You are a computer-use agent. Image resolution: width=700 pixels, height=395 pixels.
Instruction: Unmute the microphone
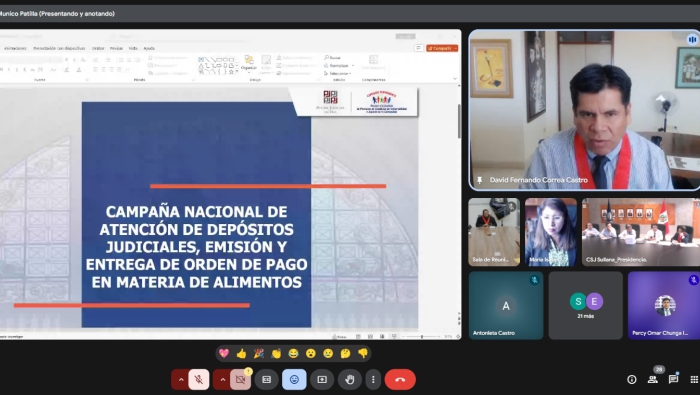pos(199,379)
